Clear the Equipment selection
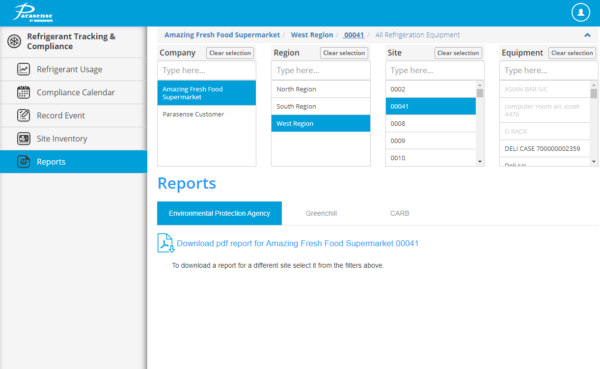Image resolution: width=600 pixels, height=369 pixels. (x=572, y=53)
